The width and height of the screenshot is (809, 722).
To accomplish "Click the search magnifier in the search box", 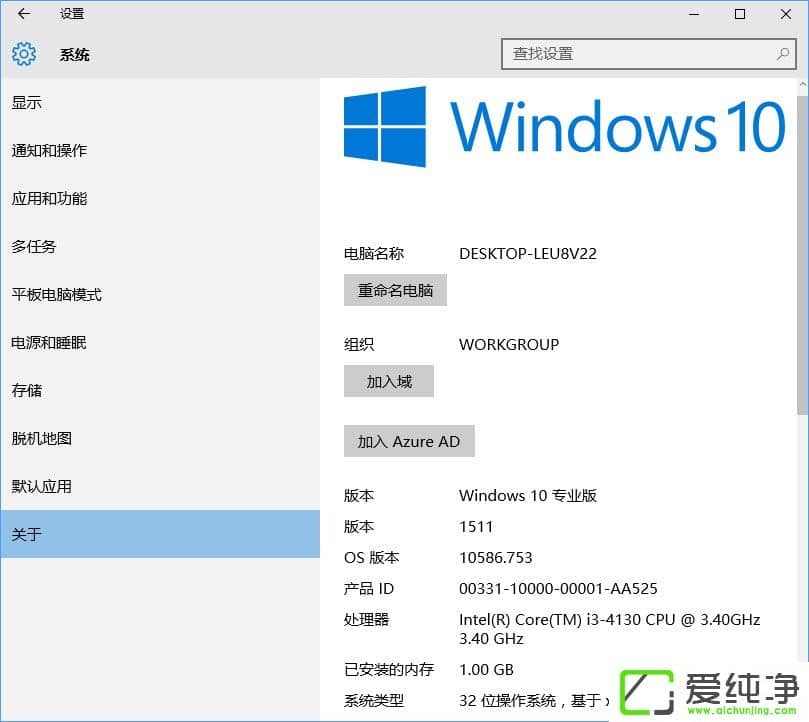I will [x=783, y=54].
